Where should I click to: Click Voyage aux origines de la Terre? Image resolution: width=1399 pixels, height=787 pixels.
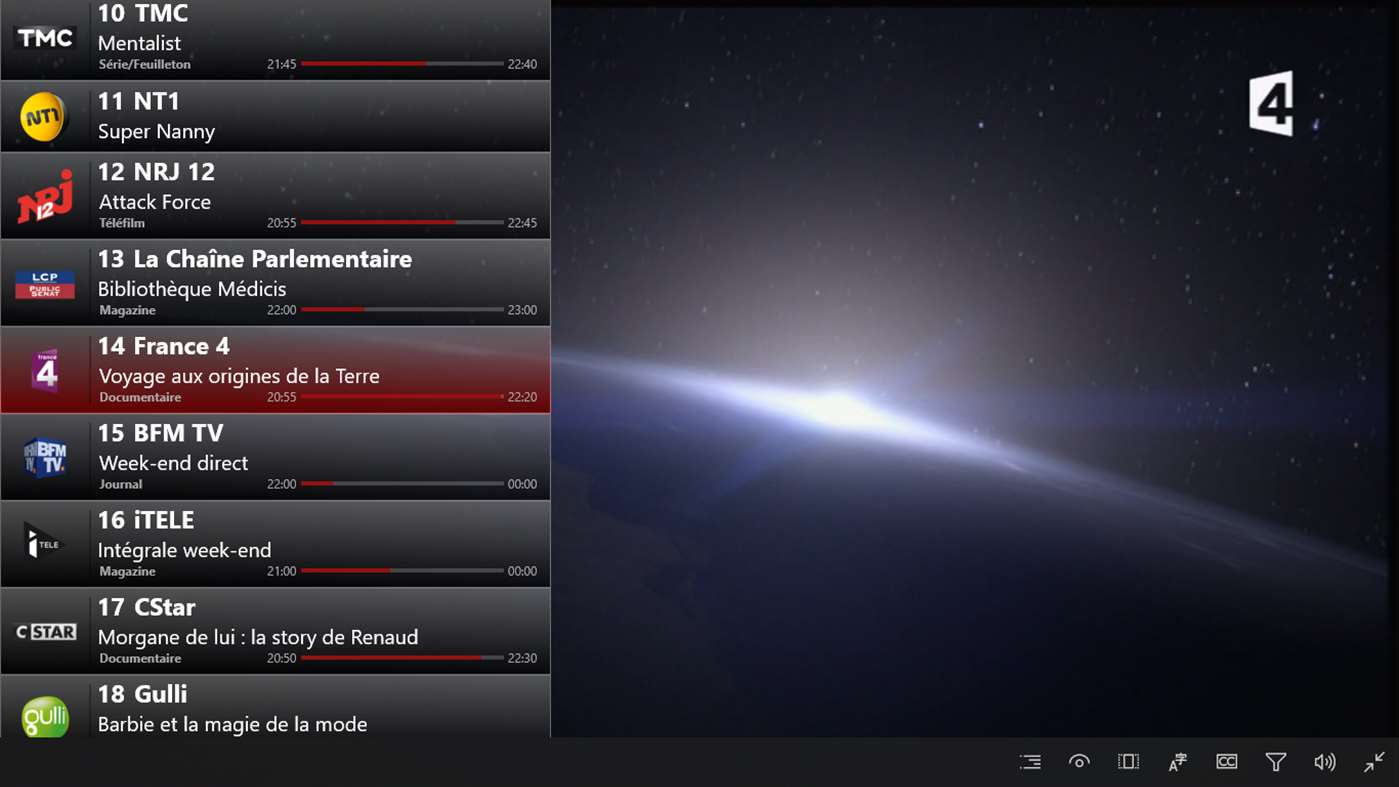239,376
